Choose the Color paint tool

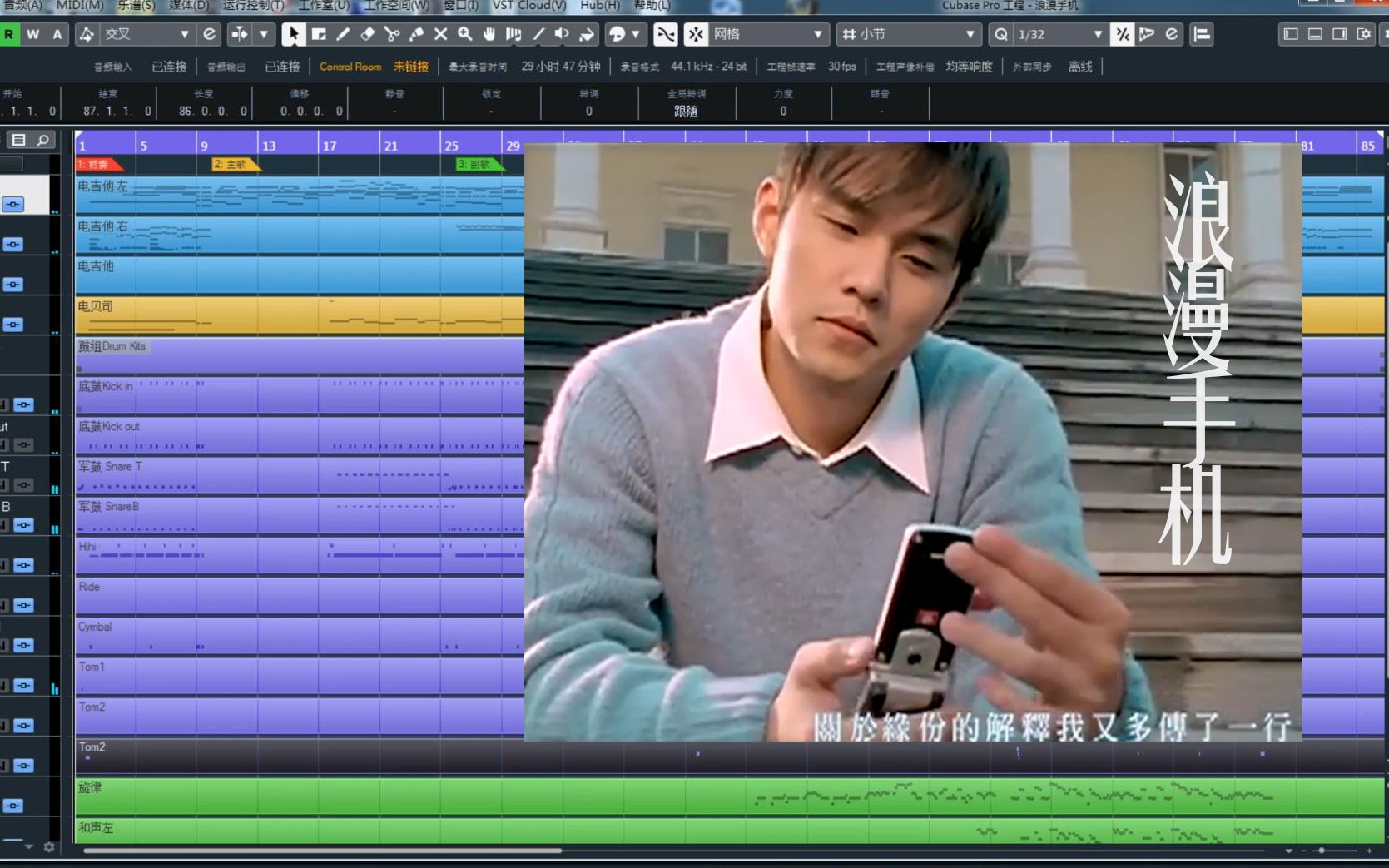pyautogui.click(x=588, y=34)
